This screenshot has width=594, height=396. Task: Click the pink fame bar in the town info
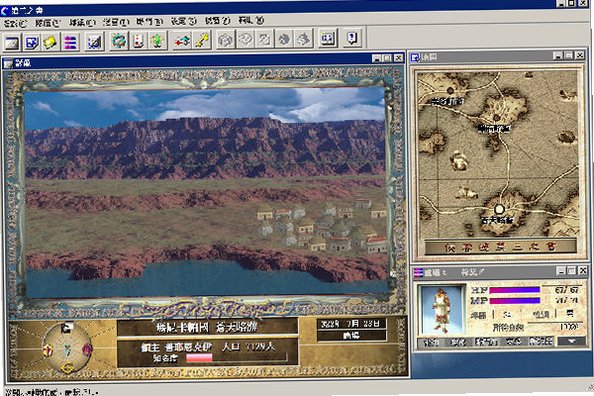point(199,358)
